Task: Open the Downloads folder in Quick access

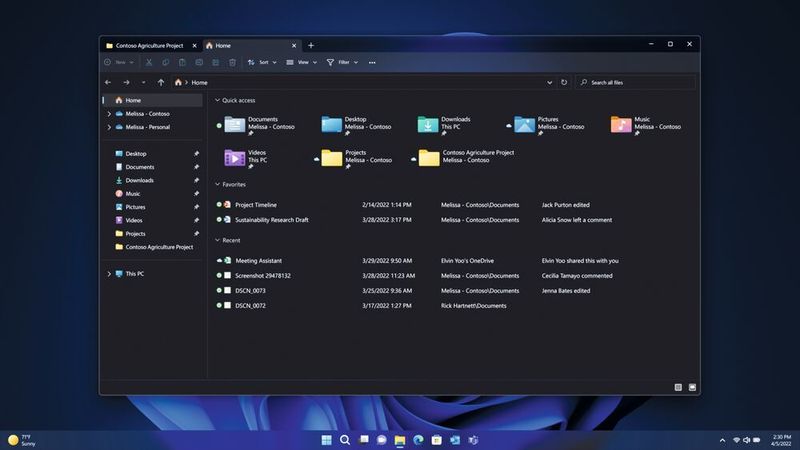Action: point(444,124)
